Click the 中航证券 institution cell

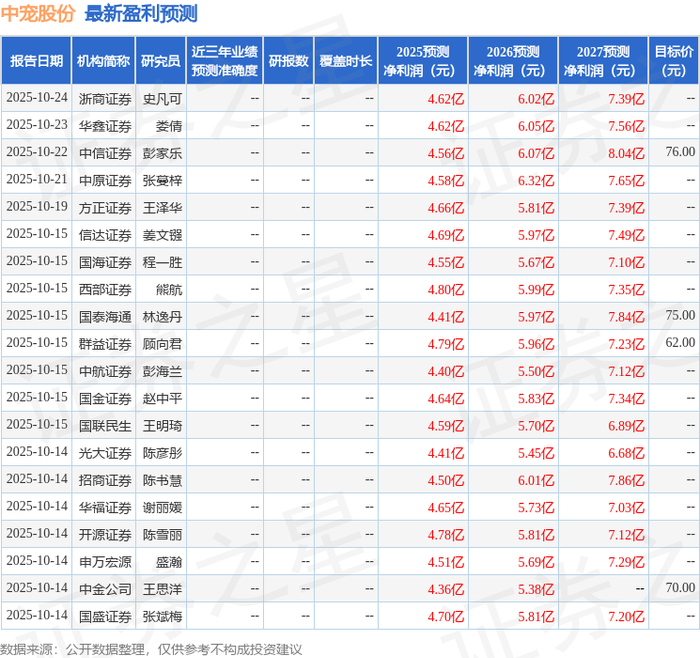105,371
